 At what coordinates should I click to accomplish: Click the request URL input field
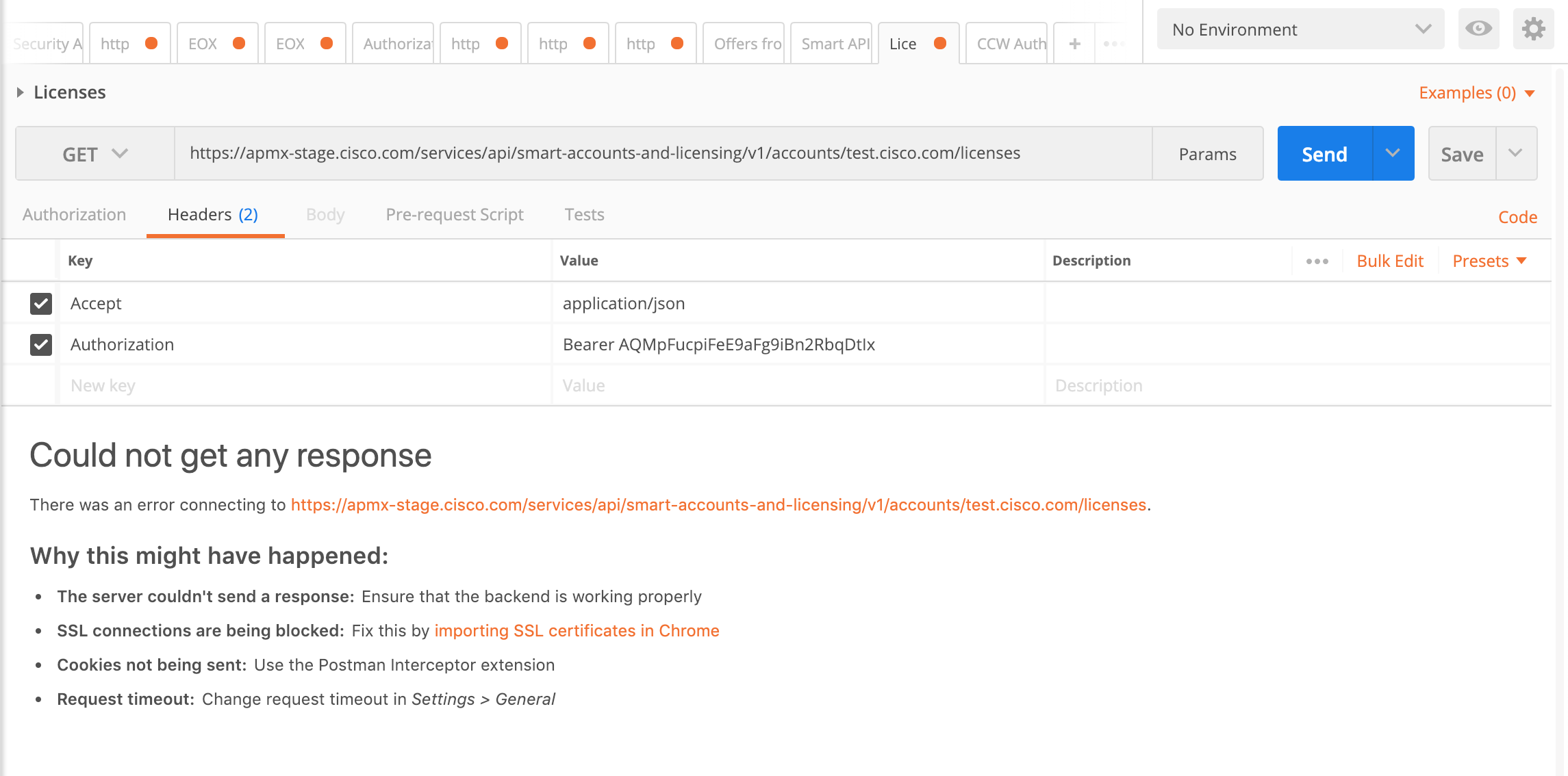[x=663, y=153]
